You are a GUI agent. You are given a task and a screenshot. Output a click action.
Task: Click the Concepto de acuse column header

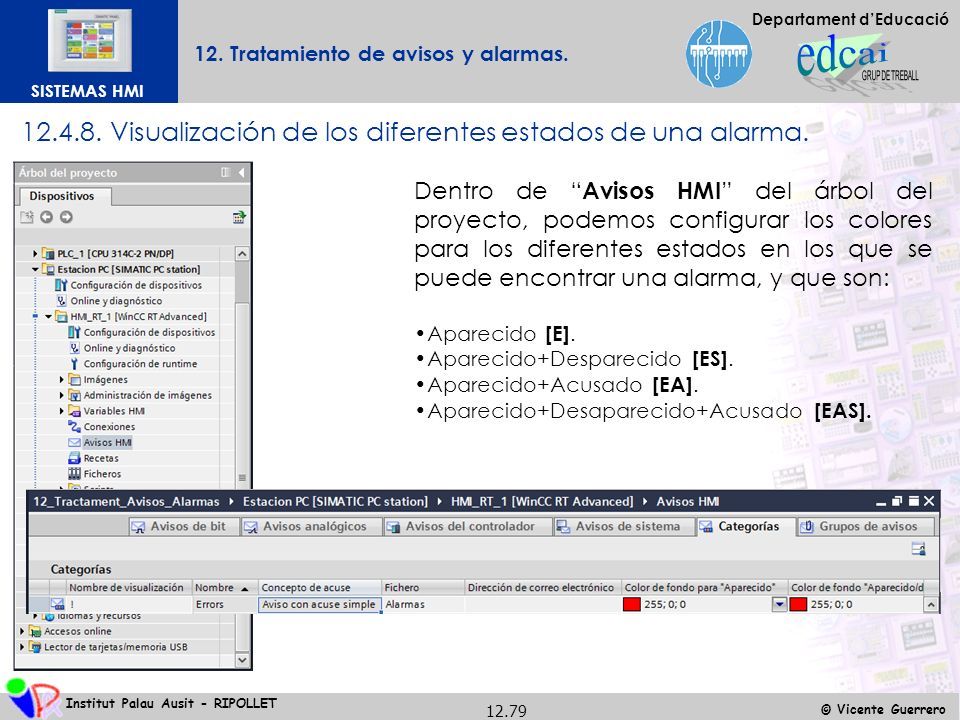point(320,588)
